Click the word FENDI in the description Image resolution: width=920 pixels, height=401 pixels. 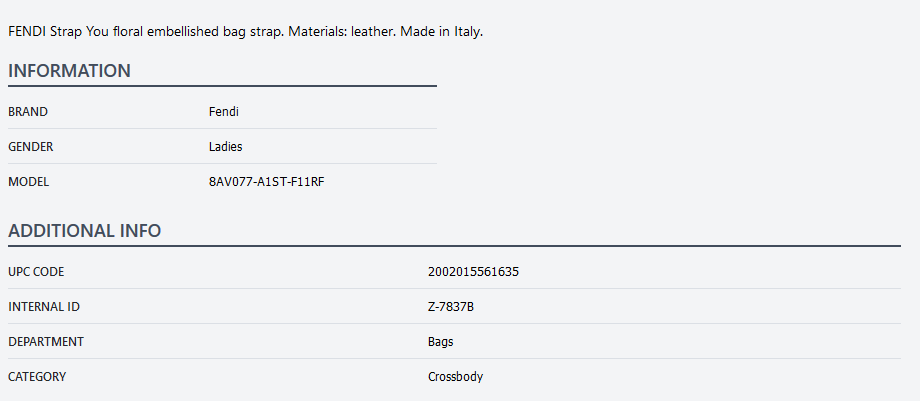click(26, 32)
